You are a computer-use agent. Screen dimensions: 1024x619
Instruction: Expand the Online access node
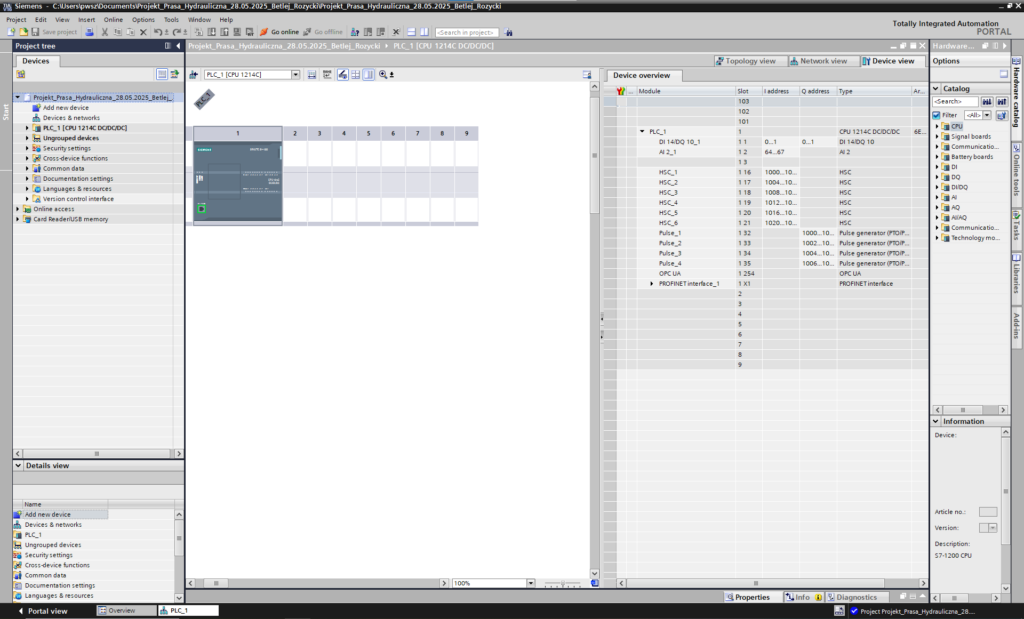tap(18, 209)
